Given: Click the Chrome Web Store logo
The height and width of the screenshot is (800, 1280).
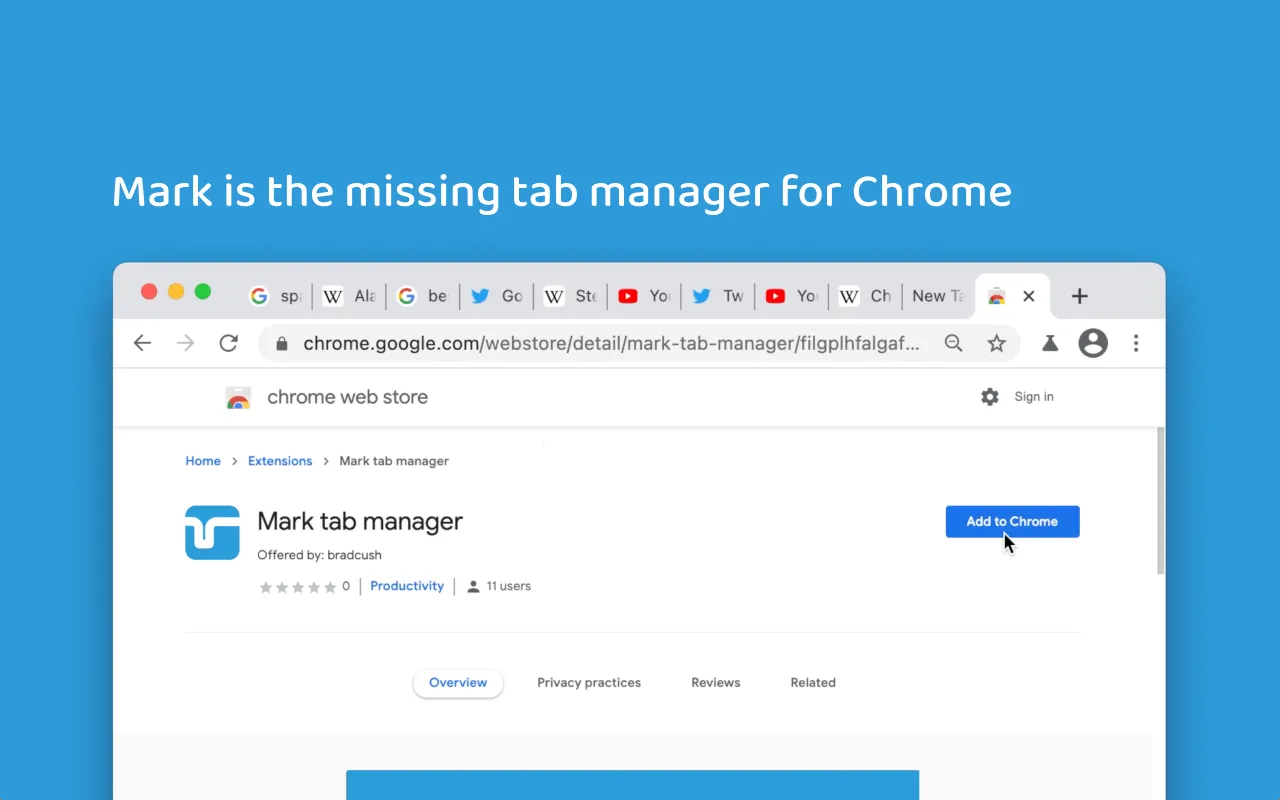Looking at the screenshot, I should point(238,397).
